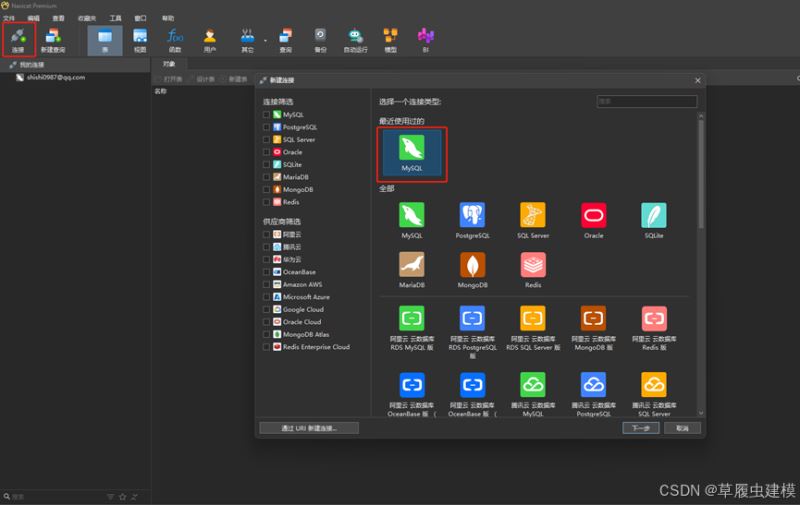Image resolution: width=800 pixels, height=505 pixels.
Task: Click 通过 URI 新建连接 button
Action: point(309,428)
